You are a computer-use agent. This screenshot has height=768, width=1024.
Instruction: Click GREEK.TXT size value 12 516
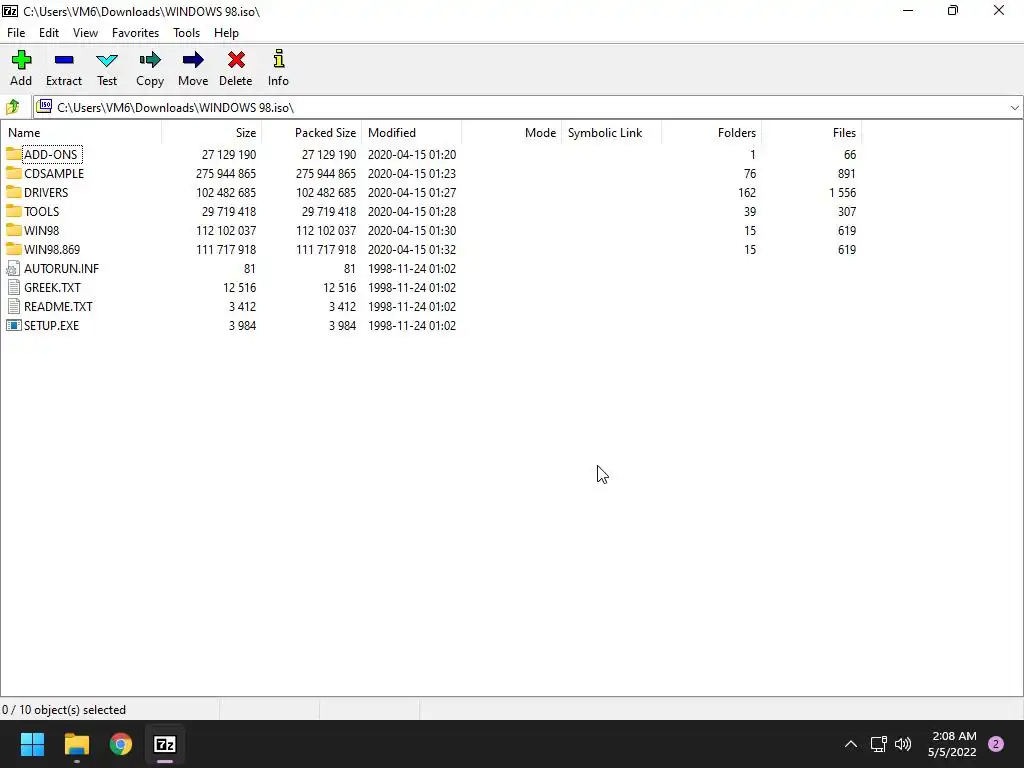point(239,287)
